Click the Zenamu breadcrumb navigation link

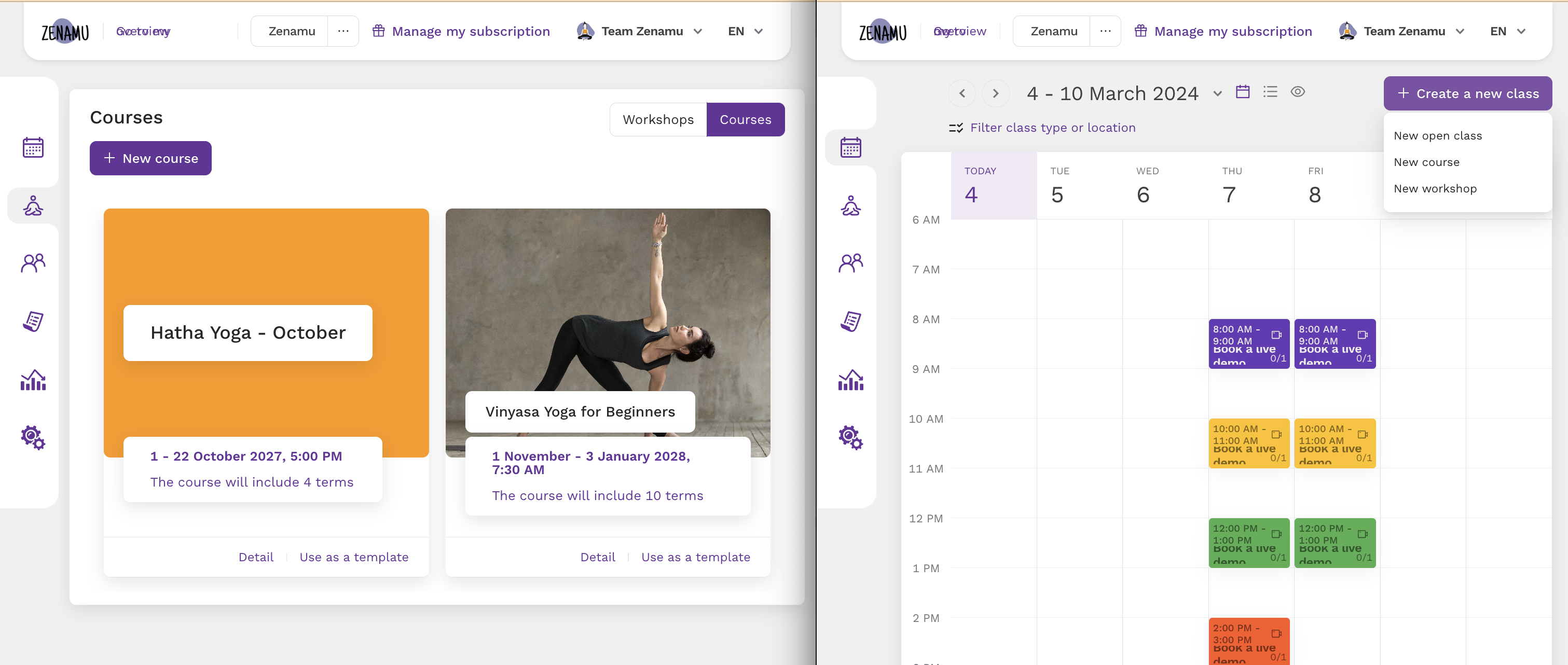pyautogui.click(x=292, y=30)
